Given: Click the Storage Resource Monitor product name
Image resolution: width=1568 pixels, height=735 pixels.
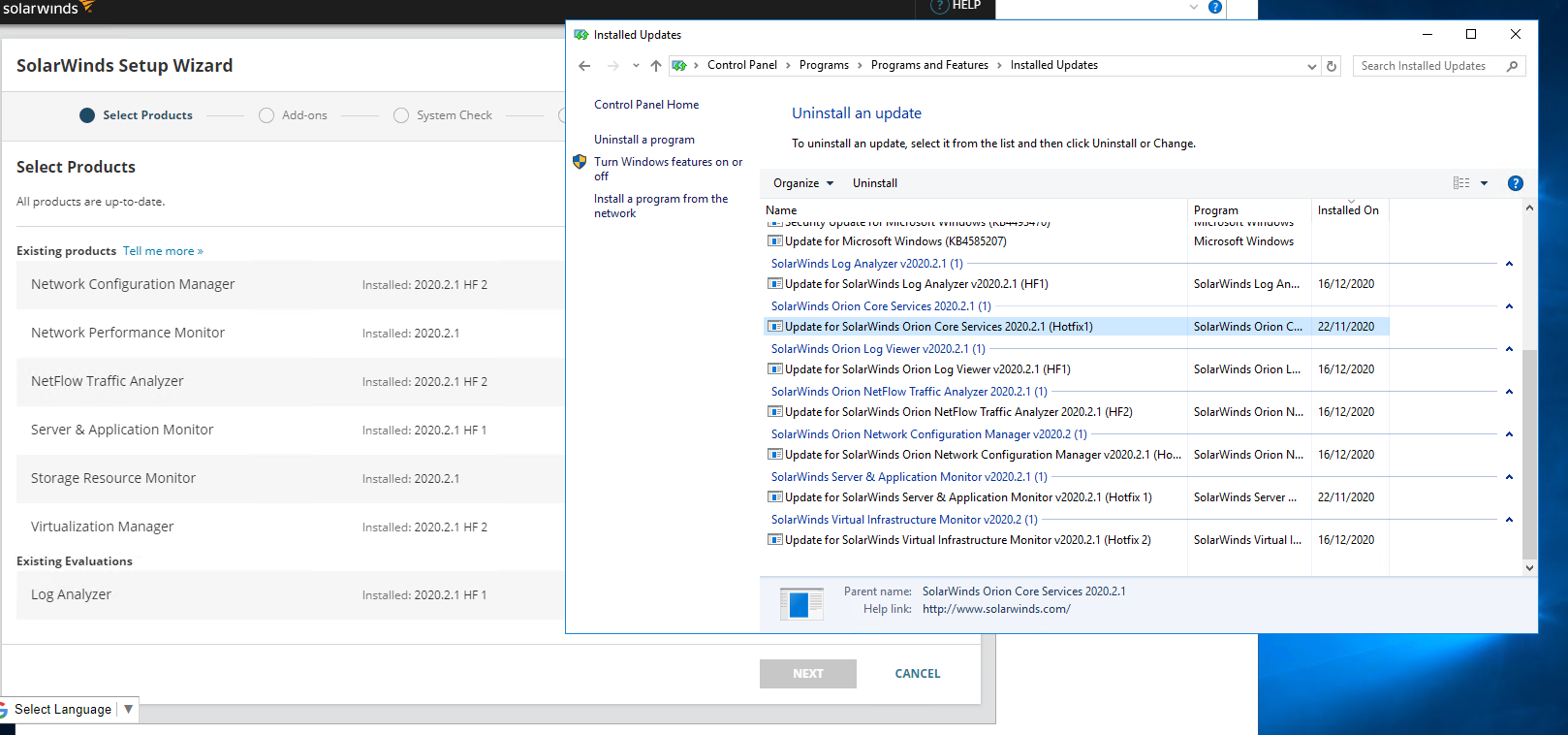Looking at the screenshot, I should 113,478.
